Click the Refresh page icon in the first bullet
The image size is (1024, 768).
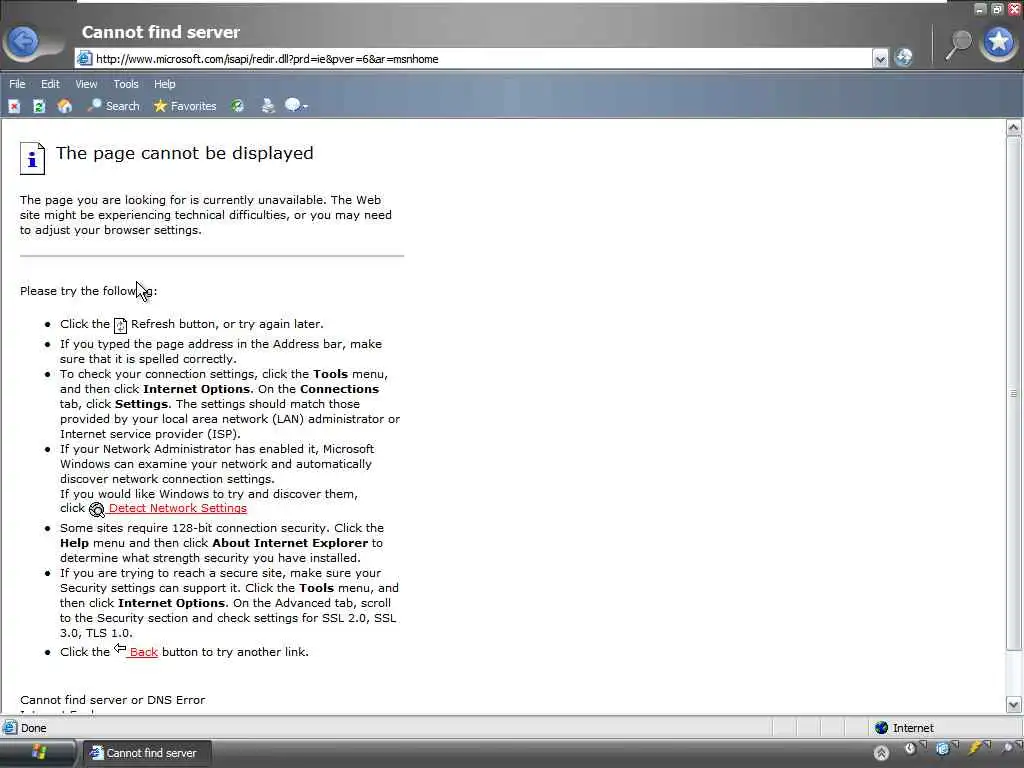tap(120, 325)
